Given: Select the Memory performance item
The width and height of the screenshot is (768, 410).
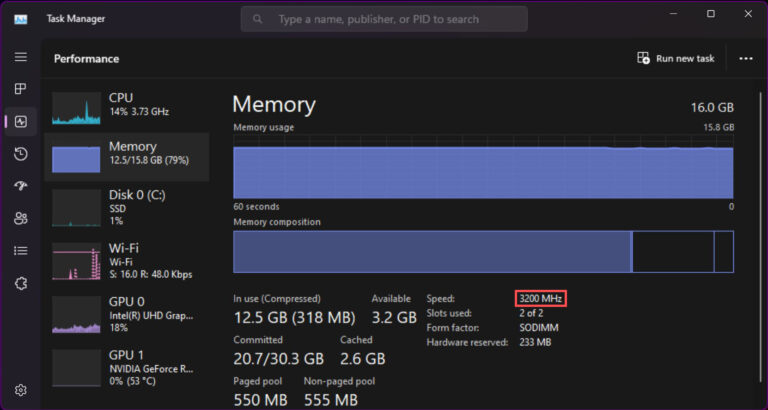Looking at the screenshot, I should [x=126, y=156].
